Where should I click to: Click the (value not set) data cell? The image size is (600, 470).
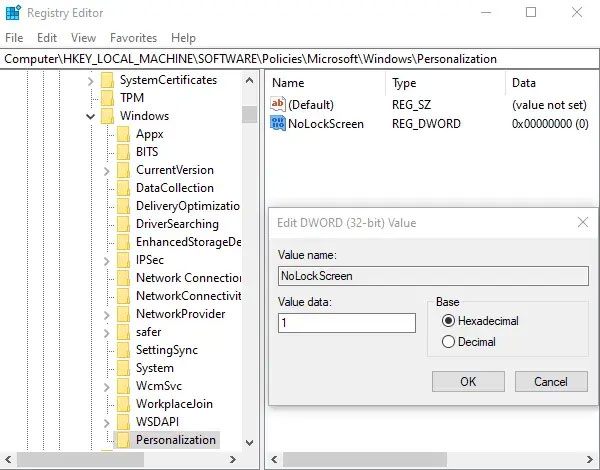(x=549, y=105)
